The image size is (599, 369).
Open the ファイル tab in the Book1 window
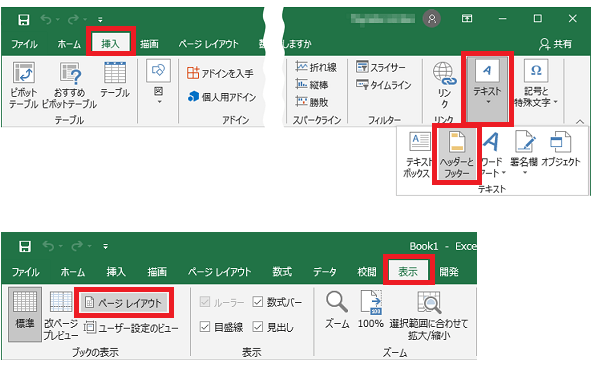(26, 272)
